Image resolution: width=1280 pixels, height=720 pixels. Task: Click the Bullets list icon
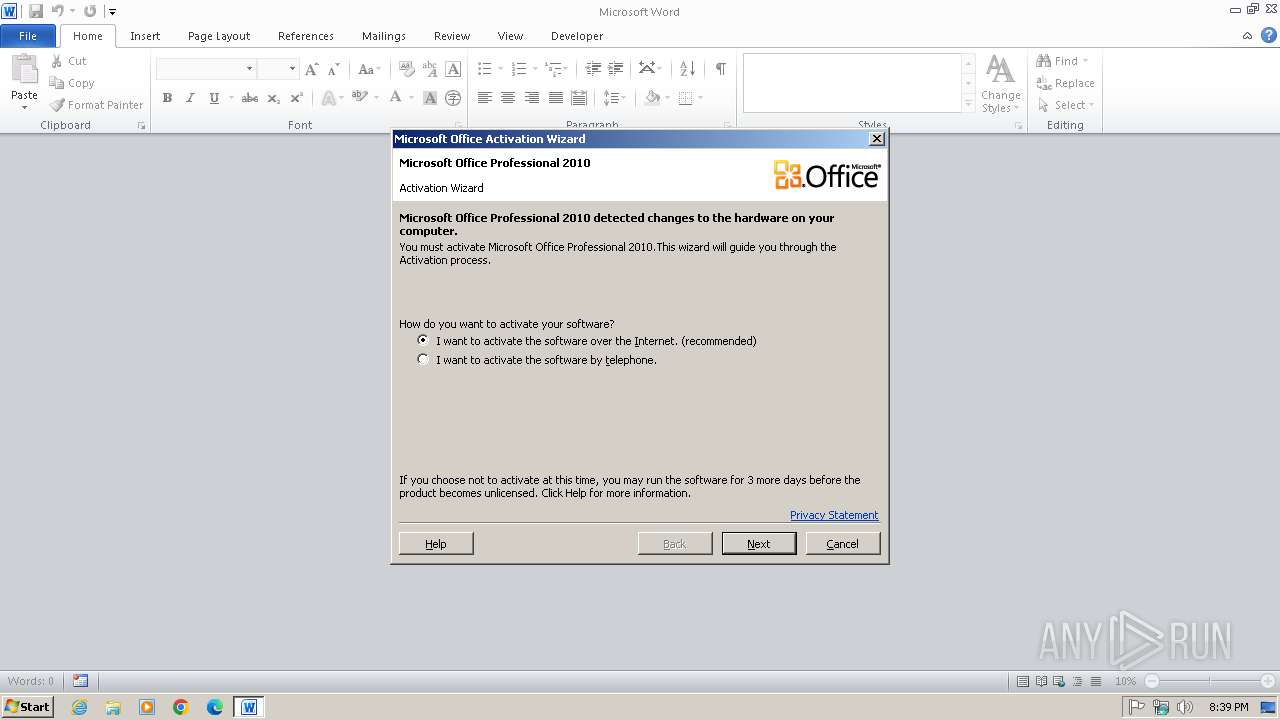pyautogui.click(x=484, y=69)
